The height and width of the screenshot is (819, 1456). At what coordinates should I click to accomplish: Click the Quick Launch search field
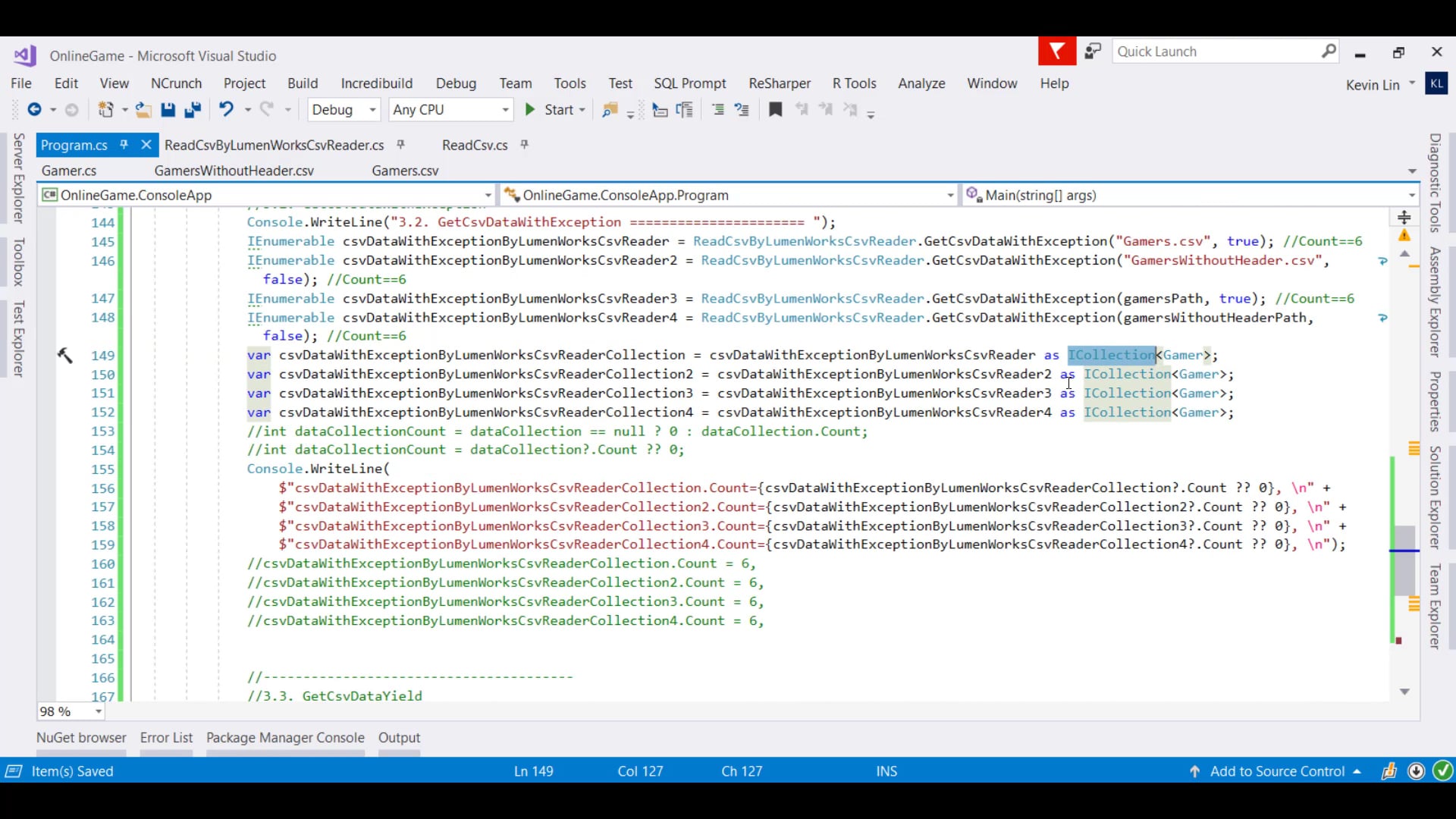click(x=1213, y=52)
